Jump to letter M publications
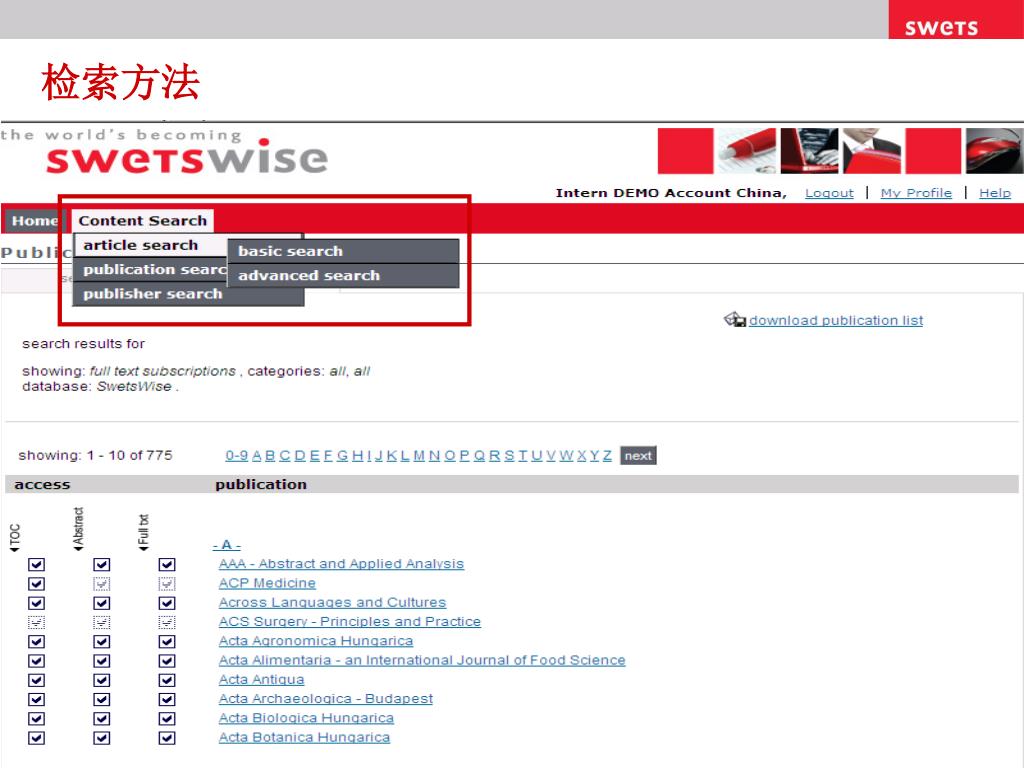Image resolution: width=1024 pixels, height=768 pixels. click(x=419, y=455)
